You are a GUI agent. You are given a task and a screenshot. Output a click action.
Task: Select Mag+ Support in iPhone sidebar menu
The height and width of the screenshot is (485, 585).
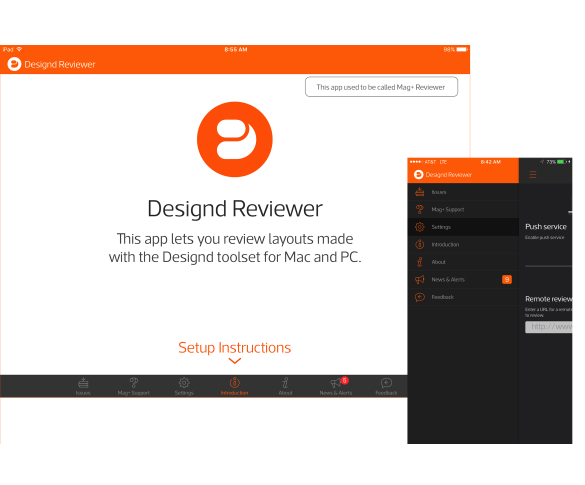(448, 210)
